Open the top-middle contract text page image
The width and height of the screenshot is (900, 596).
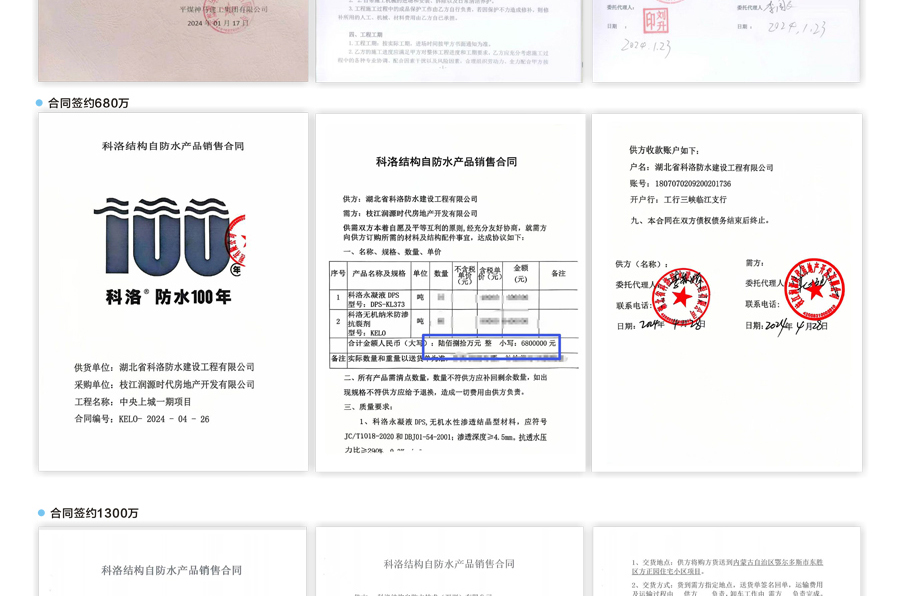(x=448, y=40)
